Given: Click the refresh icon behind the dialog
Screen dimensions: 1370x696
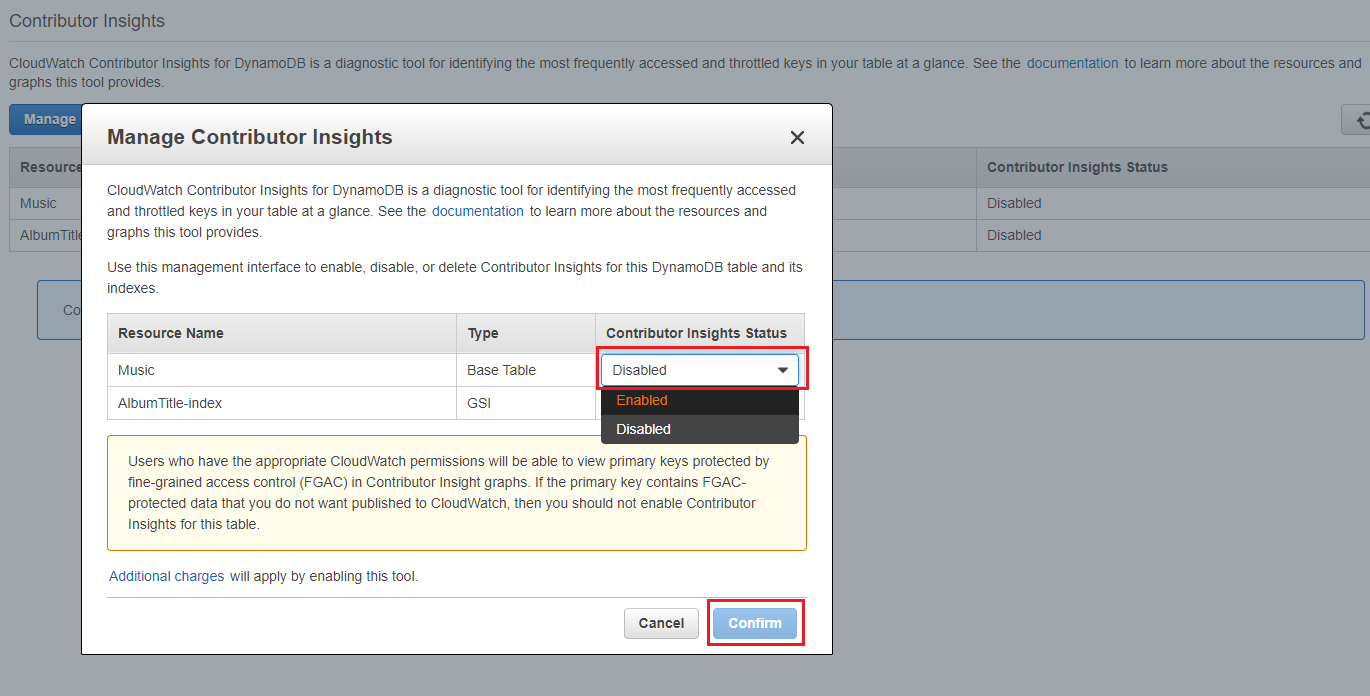Looking at the screenshot, I should [x=1359, y=120].
